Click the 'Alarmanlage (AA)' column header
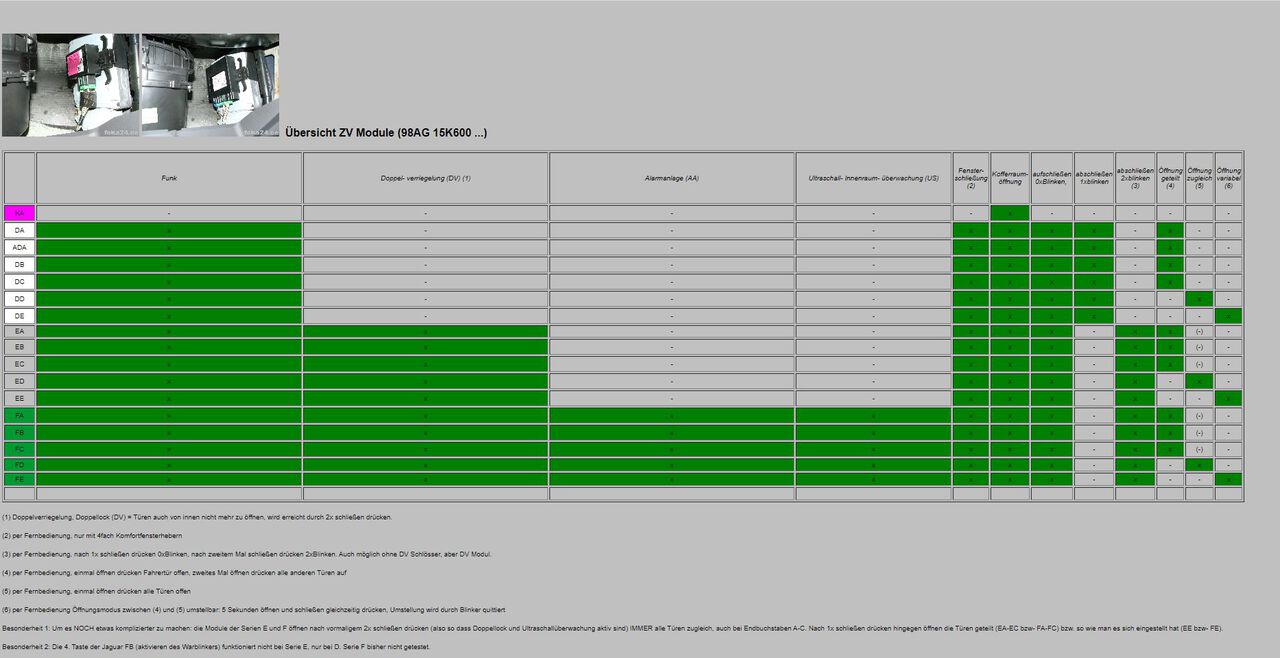This screenshot has height=658, width=1280. click(672, 178)
